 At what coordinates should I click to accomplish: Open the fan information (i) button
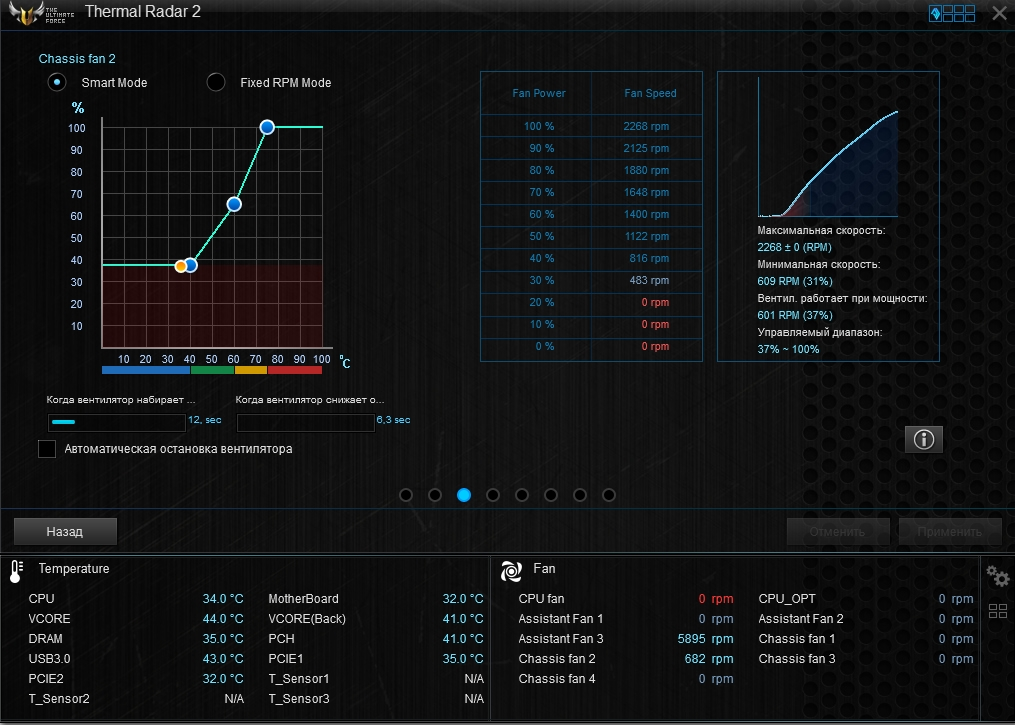tap(924, 440)
